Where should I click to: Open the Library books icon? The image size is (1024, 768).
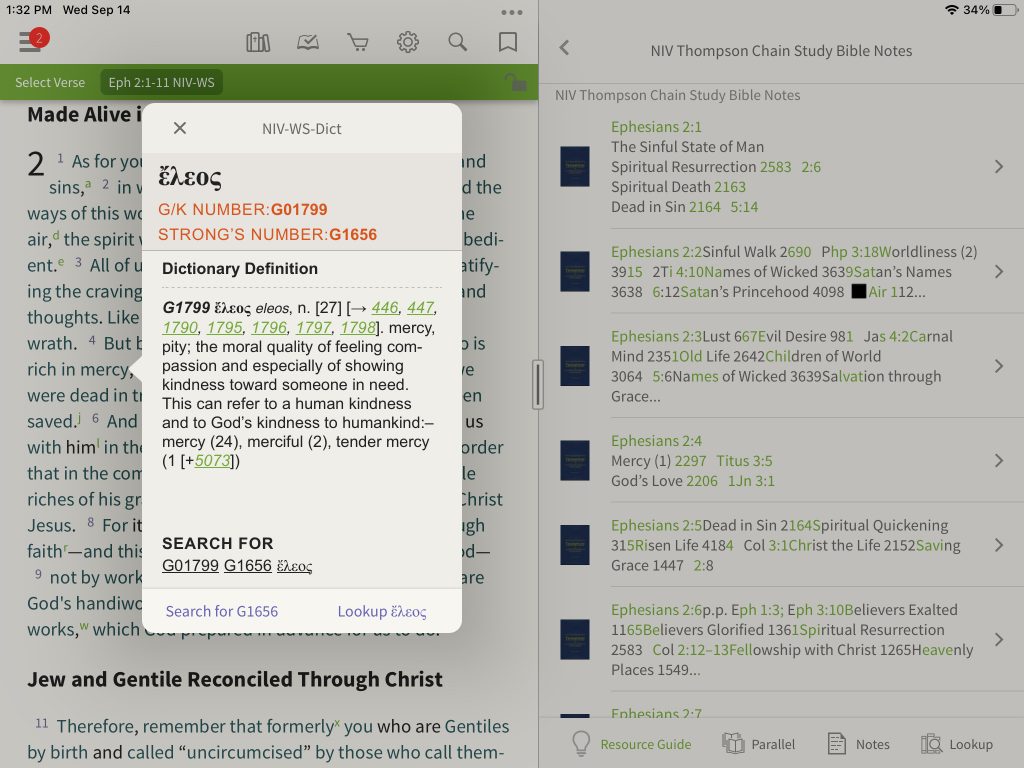click(x=258, y=42)
